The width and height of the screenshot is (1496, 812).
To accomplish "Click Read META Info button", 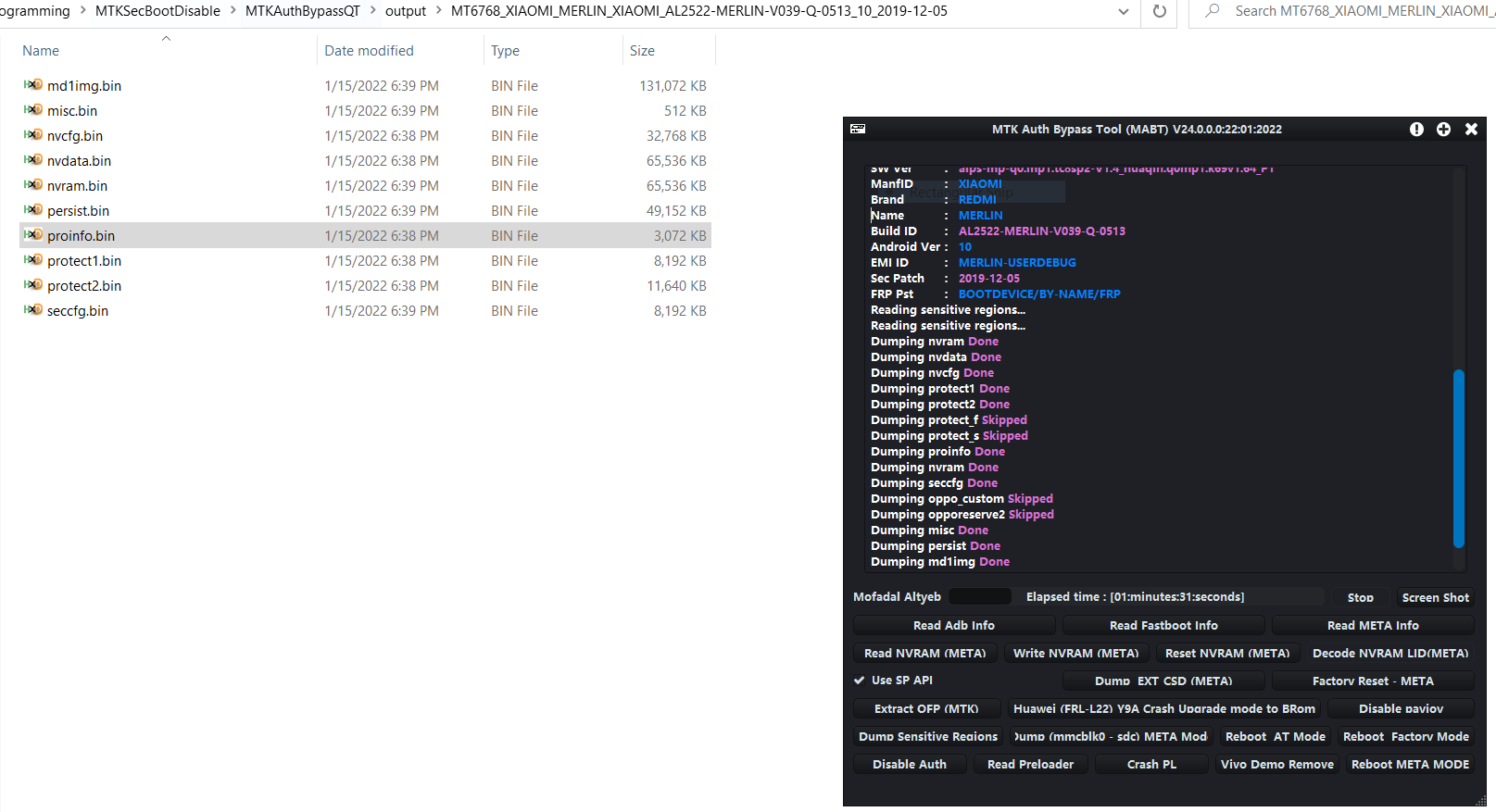I will pos(1373,626).
